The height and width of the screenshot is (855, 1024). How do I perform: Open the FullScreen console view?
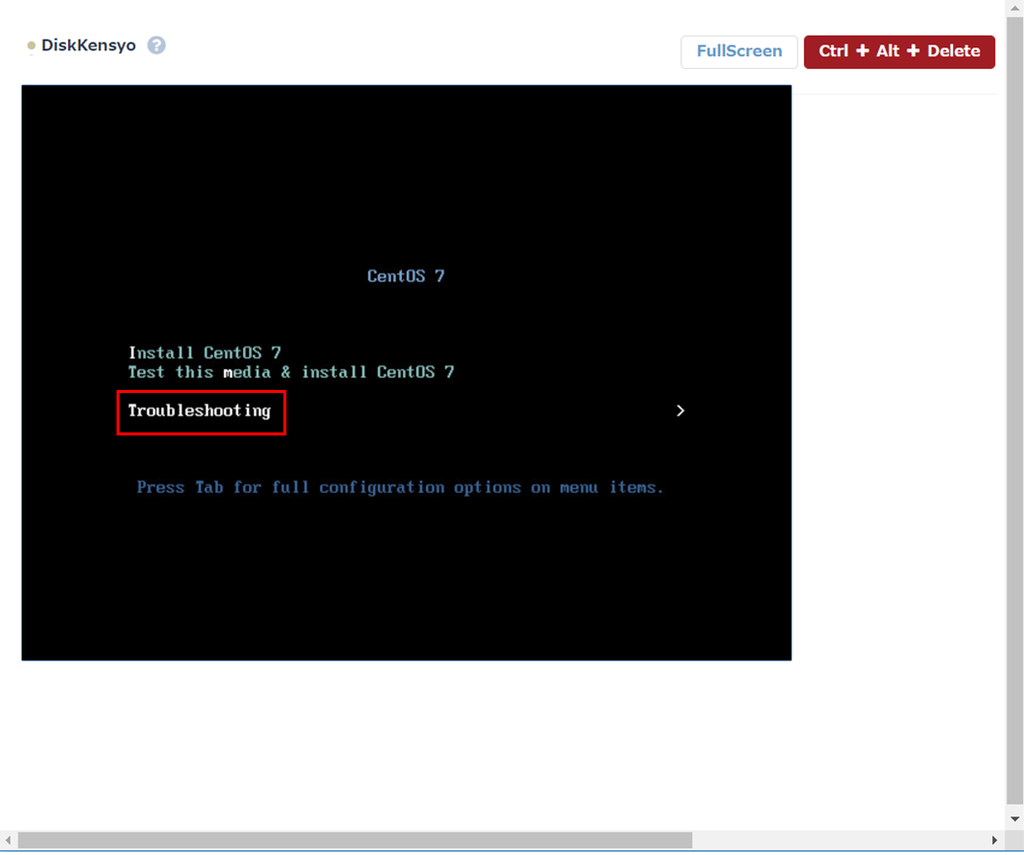pos(739,52)
